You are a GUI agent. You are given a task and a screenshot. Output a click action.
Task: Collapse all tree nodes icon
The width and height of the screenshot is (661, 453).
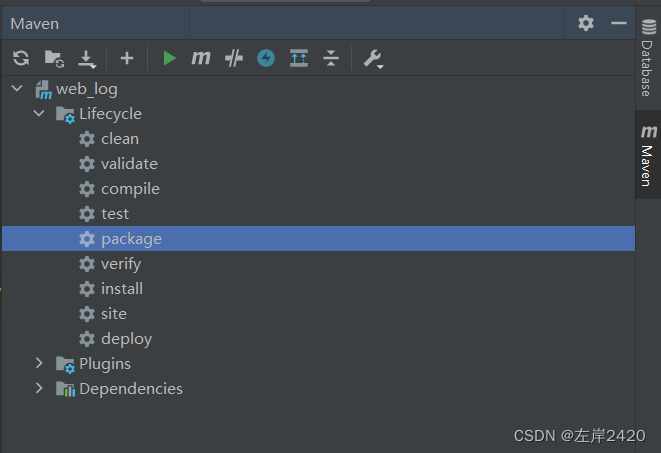[331, 58]
